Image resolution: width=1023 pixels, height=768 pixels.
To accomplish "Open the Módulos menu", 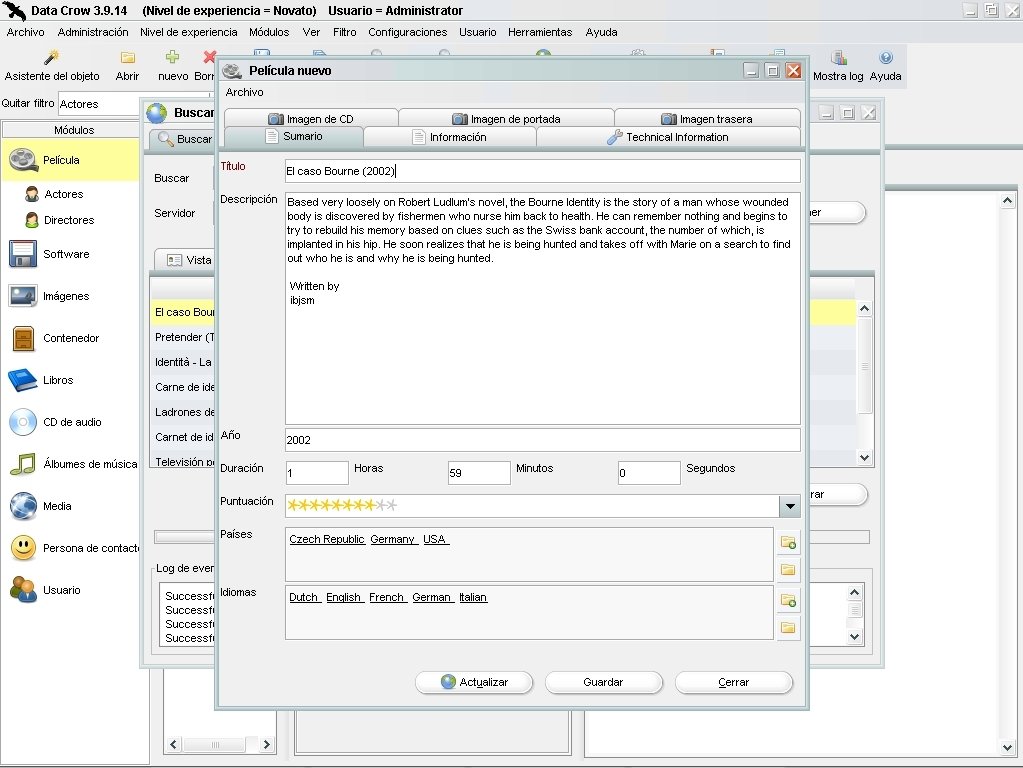I will point(269,32).
